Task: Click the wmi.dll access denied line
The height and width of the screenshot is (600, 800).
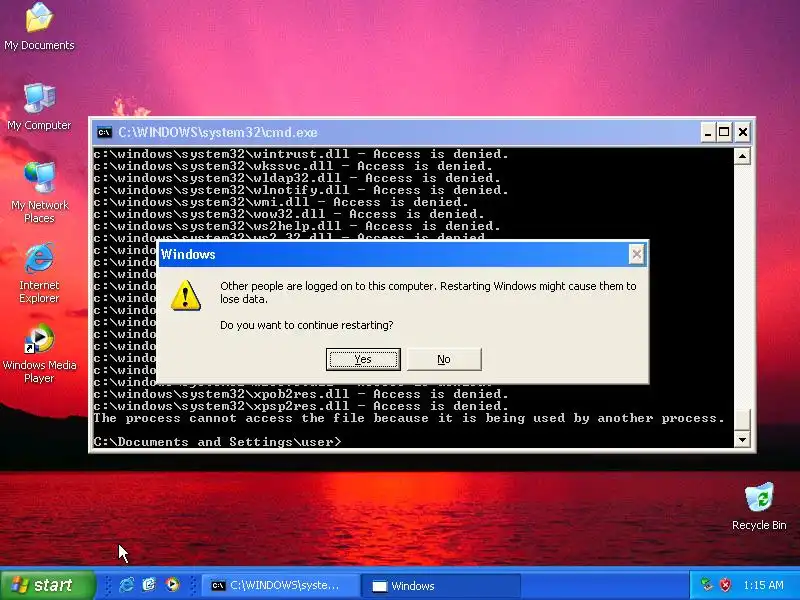Action: pos(281,202)
